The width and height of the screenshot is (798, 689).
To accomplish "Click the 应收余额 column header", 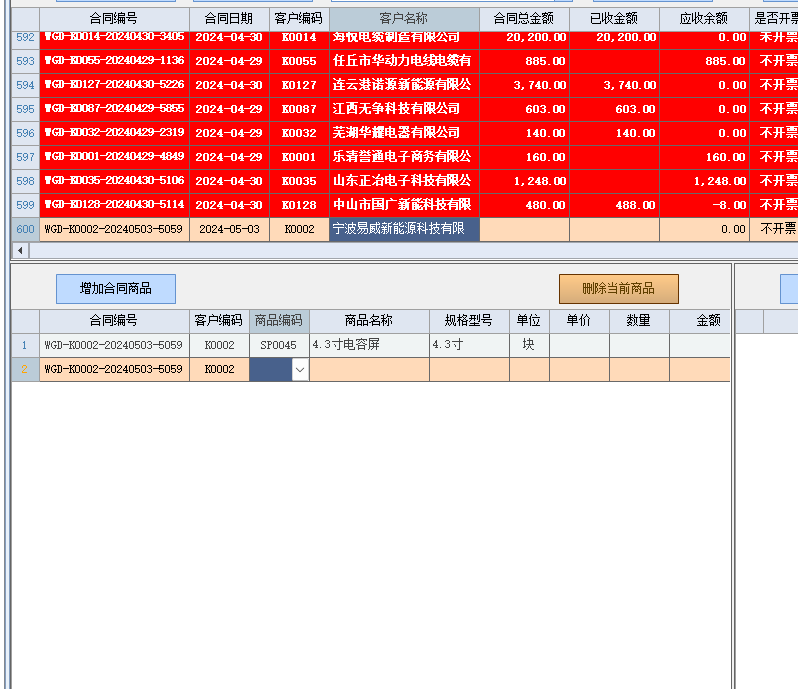I will coord(704,19).
